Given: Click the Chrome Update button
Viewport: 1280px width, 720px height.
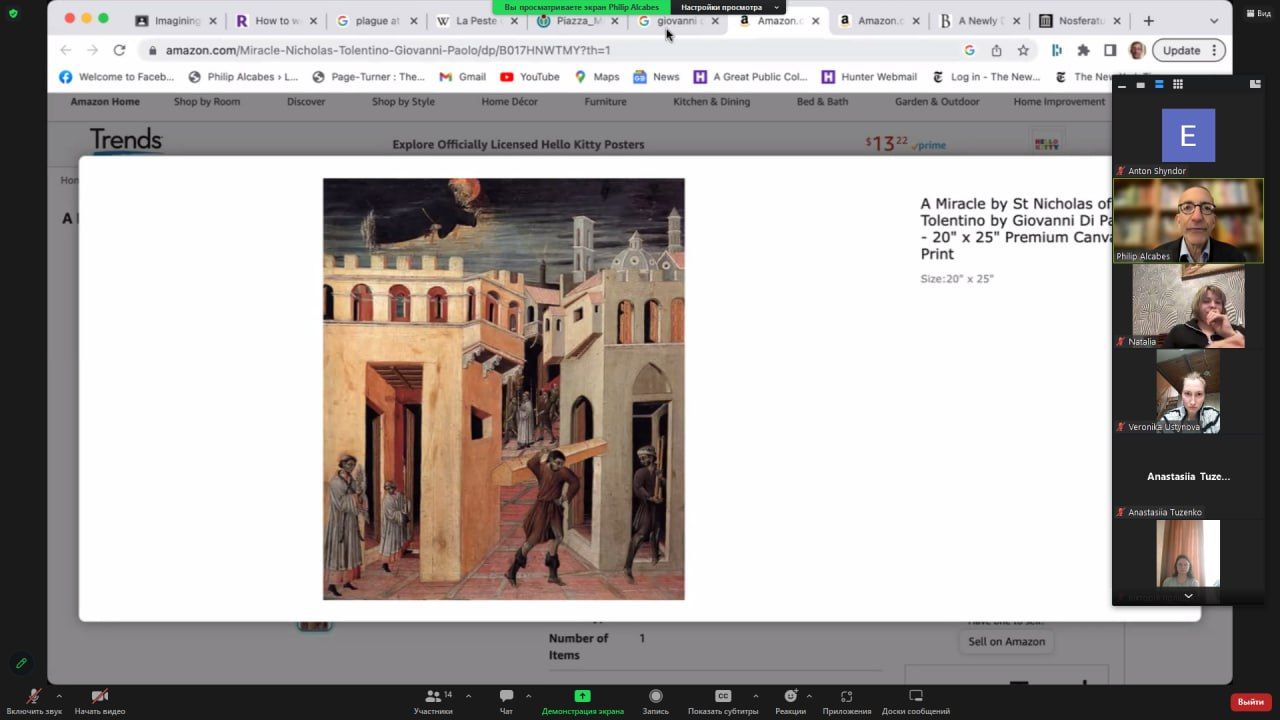Looking at the screenshot, I should point(1189,50).
